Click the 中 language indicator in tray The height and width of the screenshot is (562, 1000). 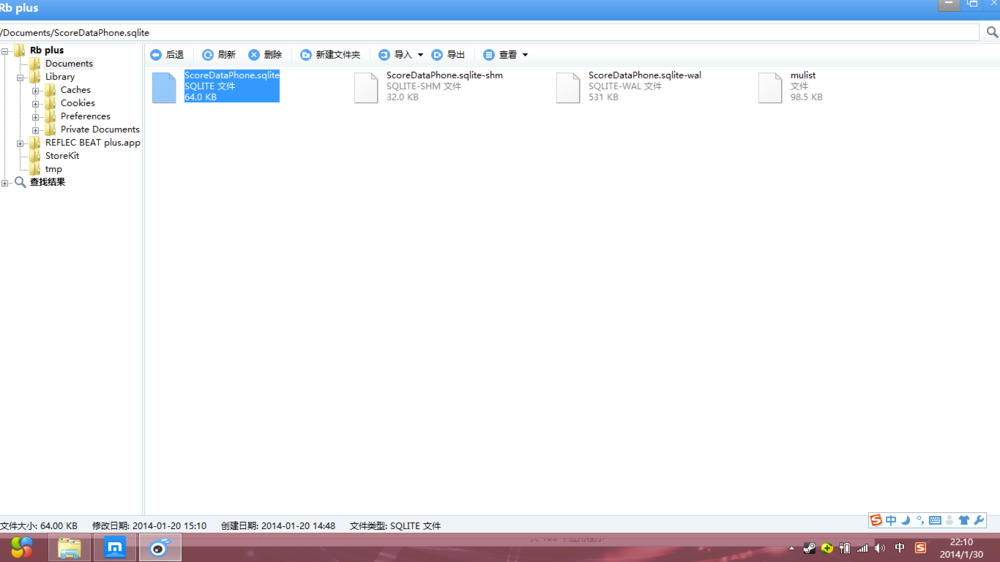click(900, 548)
